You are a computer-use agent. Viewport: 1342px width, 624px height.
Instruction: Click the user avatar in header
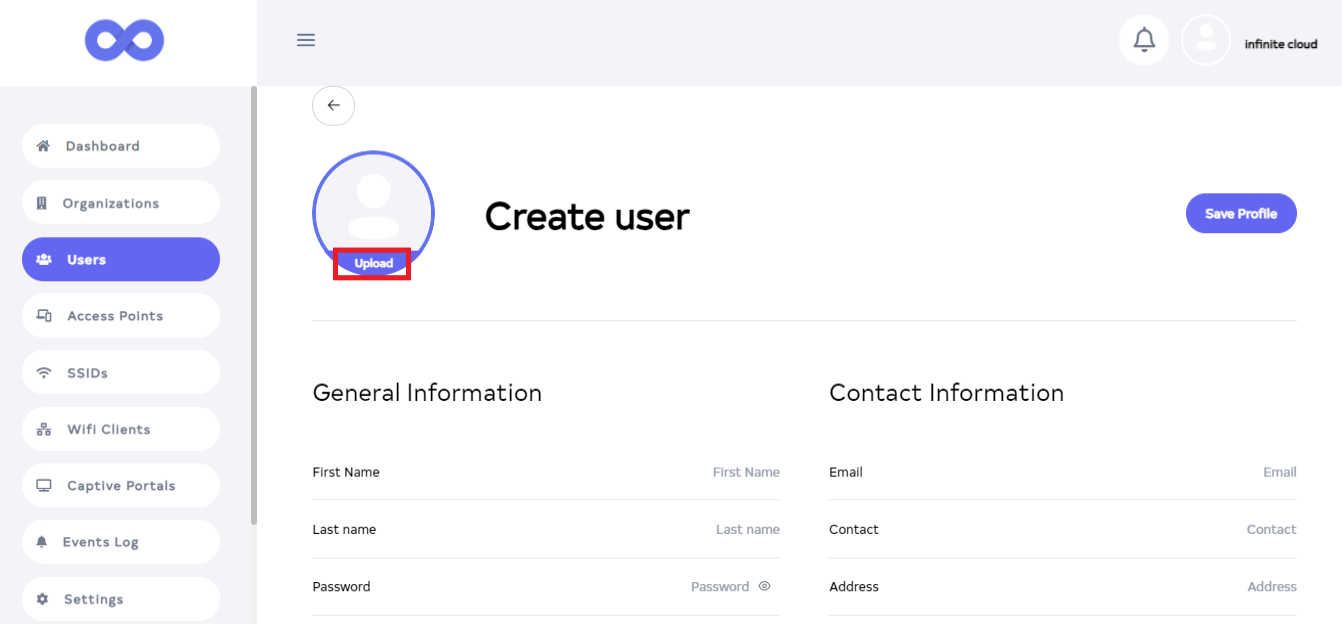pos(1205,40)
